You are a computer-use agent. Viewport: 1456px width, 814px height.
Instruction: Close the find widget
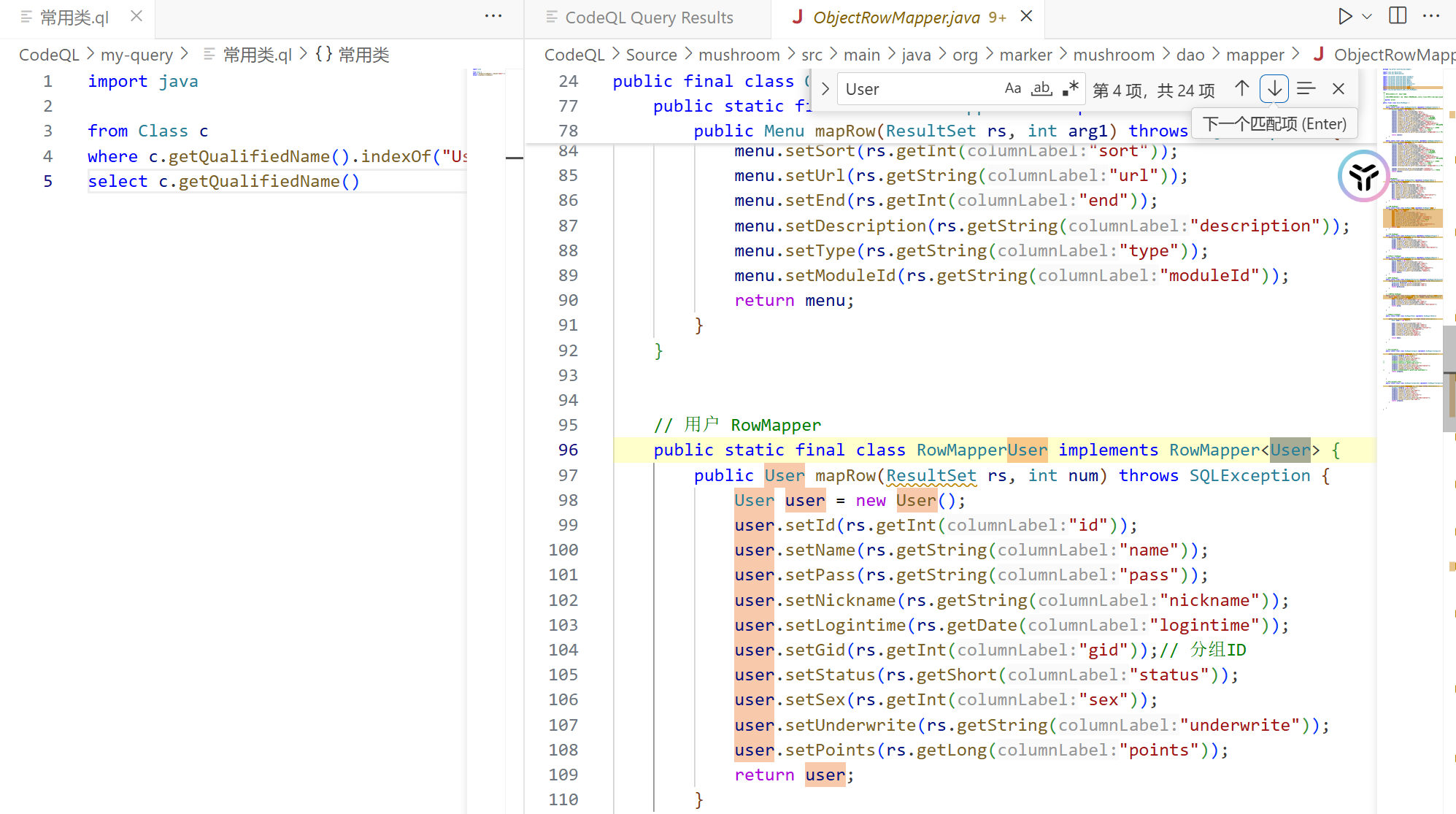click(1338, 89)
